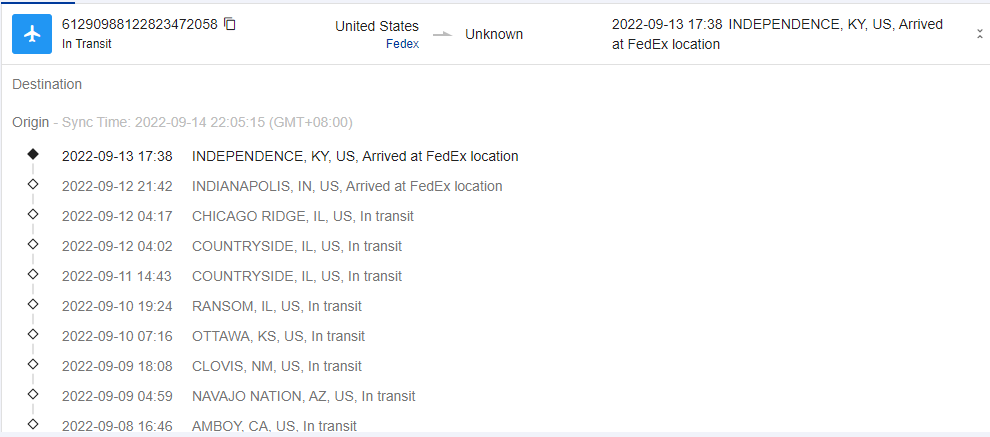Click the filled diamond marker for the latest event
The image size is (990, 437).
33,155
